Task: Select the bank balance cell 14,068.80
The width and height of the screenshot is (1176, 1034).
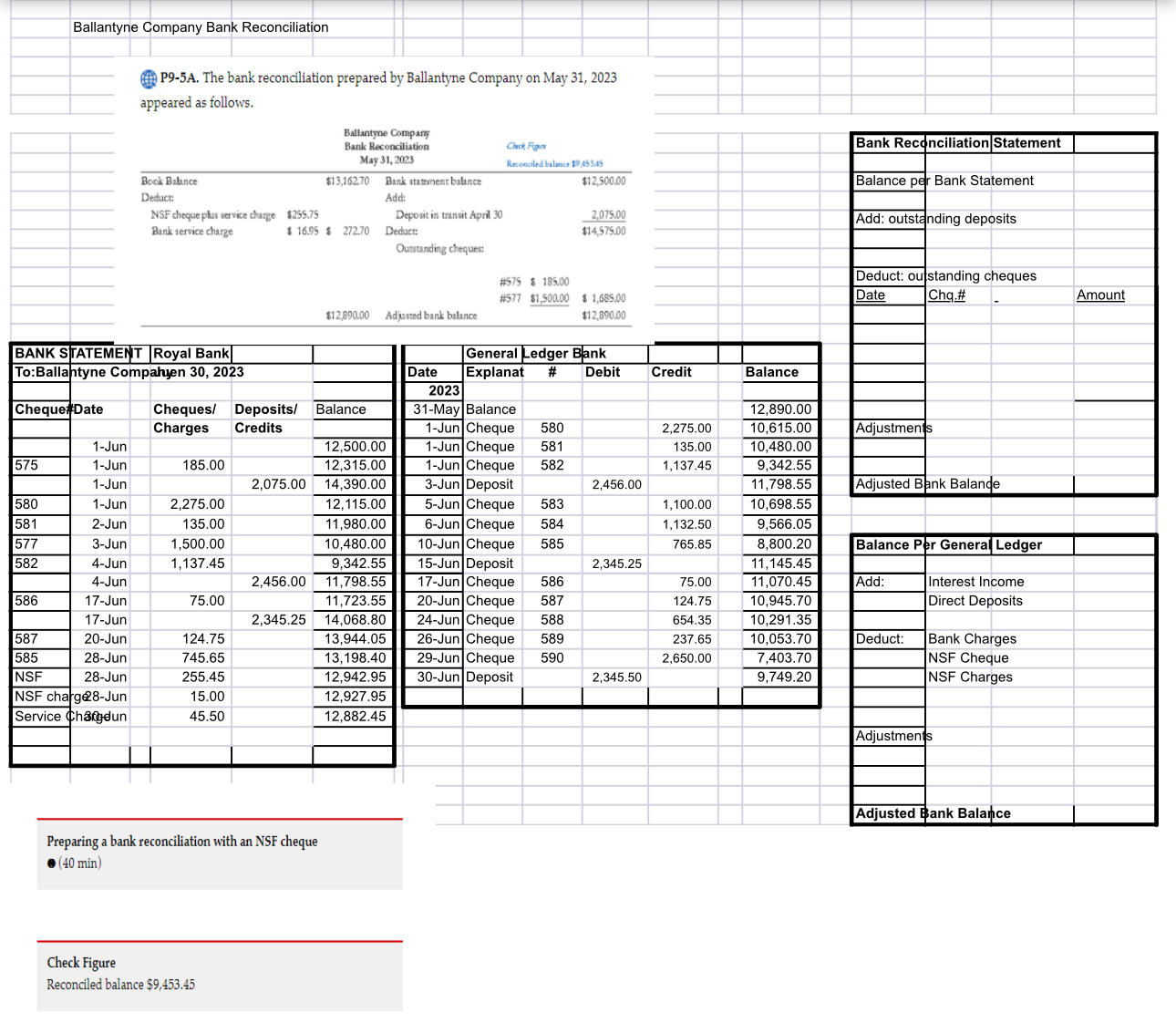Action: (x=355, y=620)
